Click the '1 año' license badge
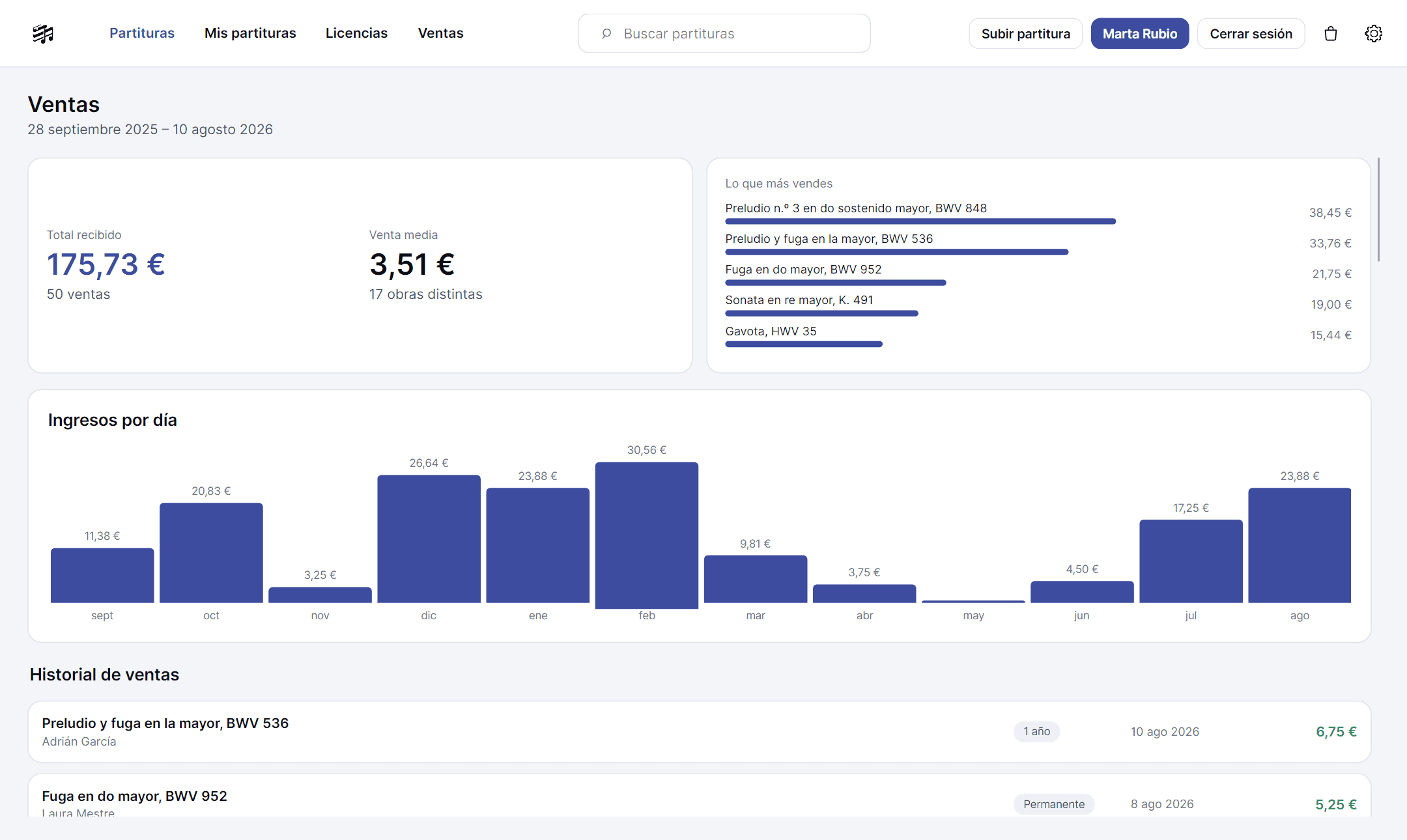The height and width of the screenshot is (840, 1407). click(x=1036, y=731)
